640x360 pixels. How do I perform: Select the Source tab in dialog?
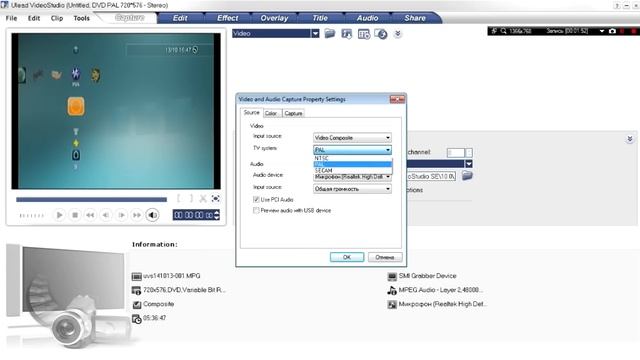[x=251, y=113]
